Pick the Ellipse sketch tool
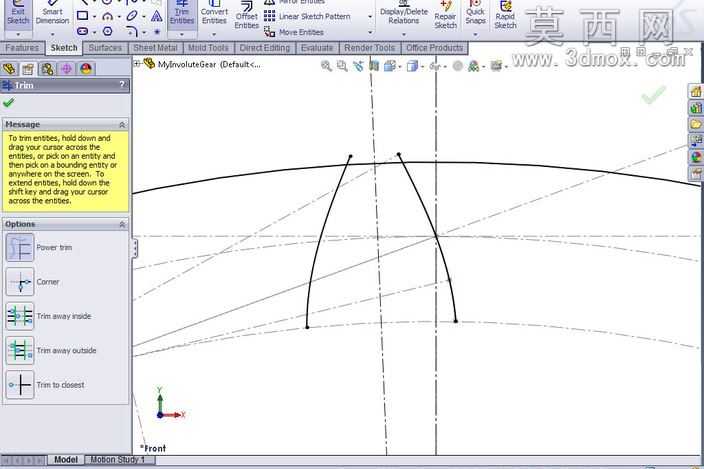The width and height of the screenshot is (704, 469). pyautogui.click(x=132, y=16)
